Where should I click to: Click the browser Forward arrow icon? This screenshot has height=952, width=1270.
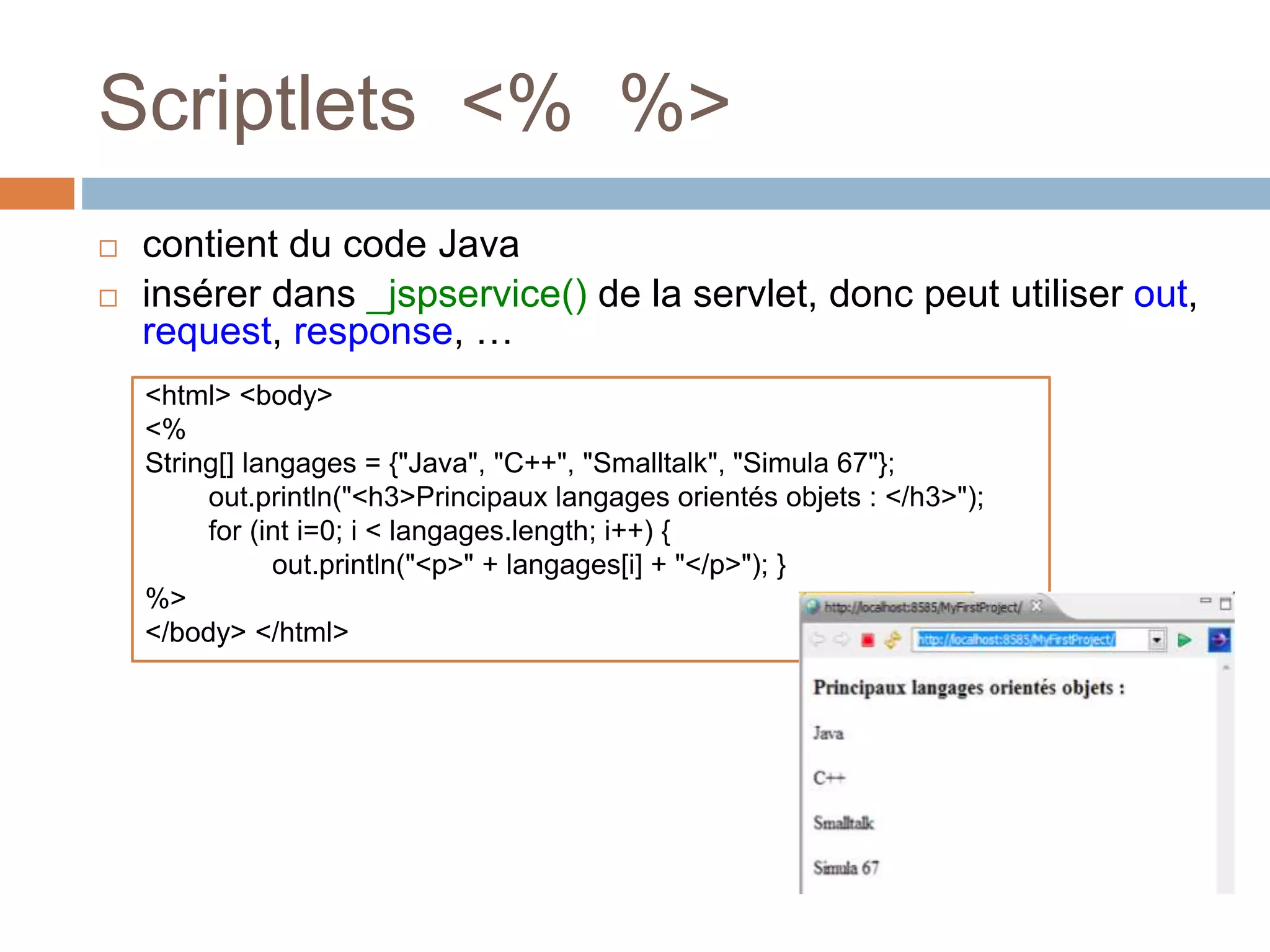pos(841,639)
